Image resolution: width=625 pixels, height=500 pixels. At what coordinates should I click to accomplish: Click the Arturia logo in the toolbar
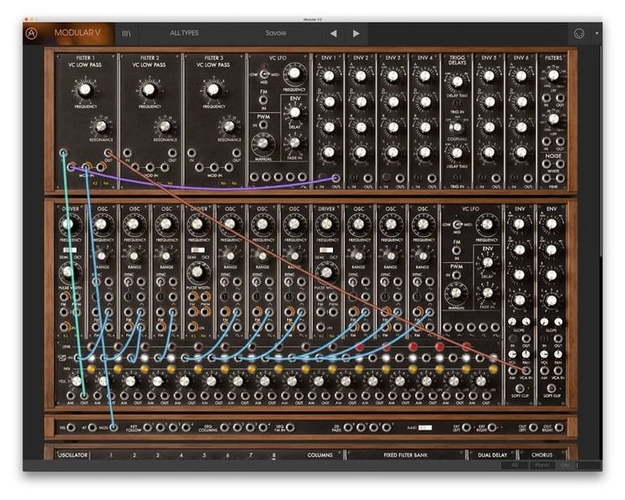point(31,33)
